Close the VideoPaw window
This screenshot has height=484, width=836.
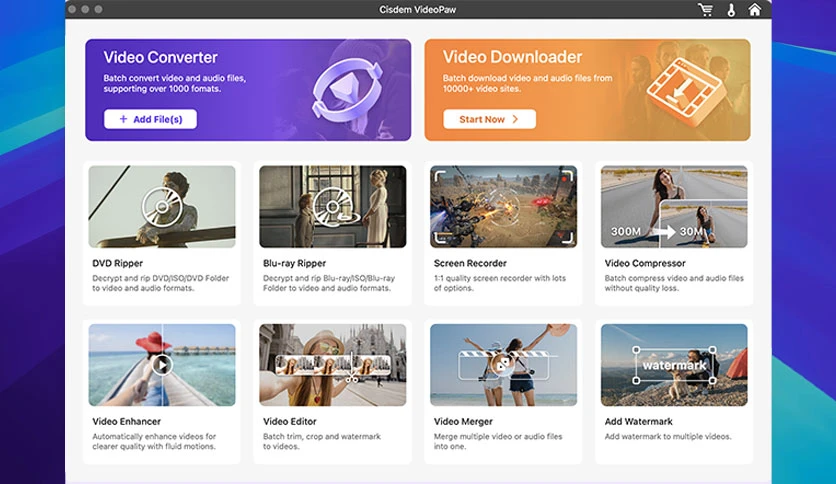pyautogui.click(x=72, y=9)
